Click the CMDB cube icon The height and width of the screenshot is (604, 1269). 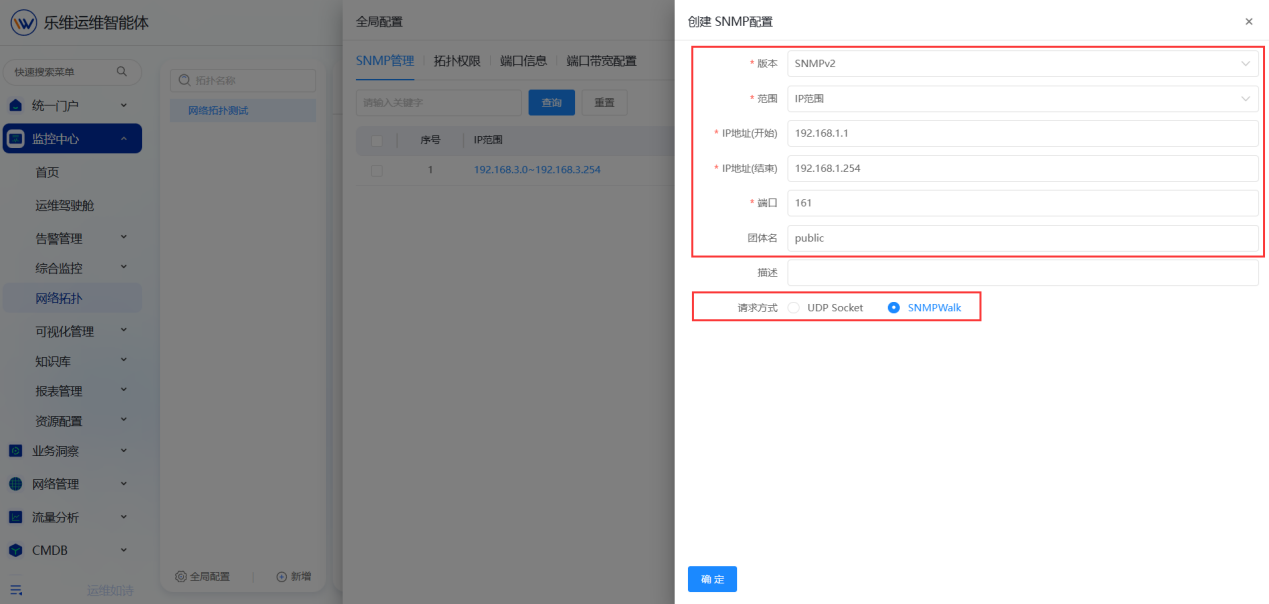[15, 550]
